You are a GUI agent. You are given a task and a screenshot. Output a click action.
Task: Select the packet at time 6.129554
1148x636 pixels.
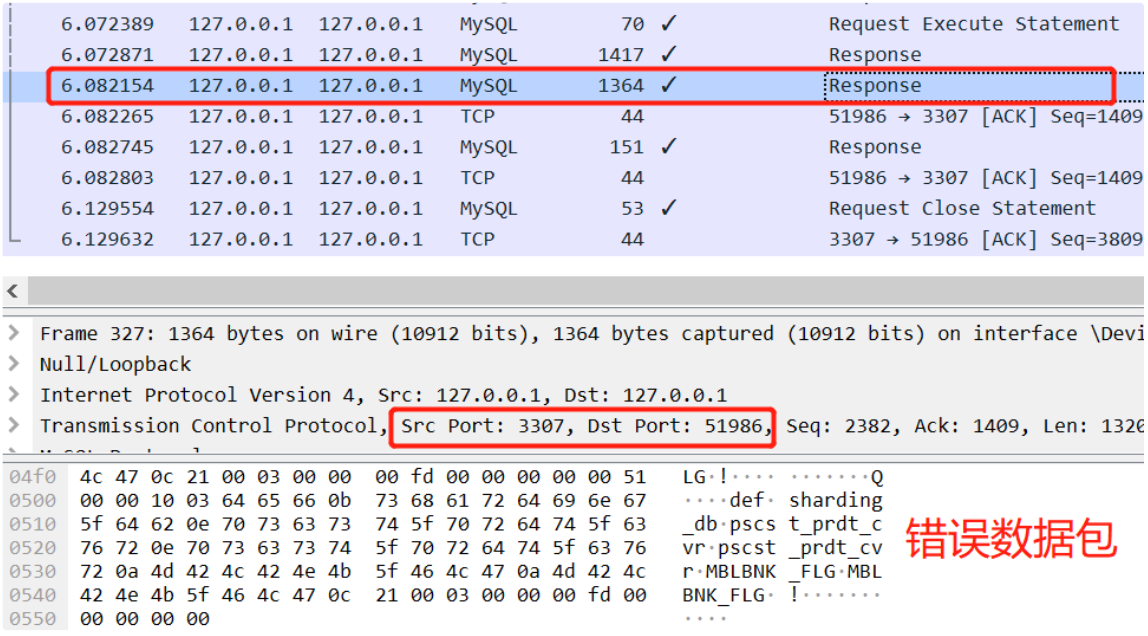coord(573,209)
